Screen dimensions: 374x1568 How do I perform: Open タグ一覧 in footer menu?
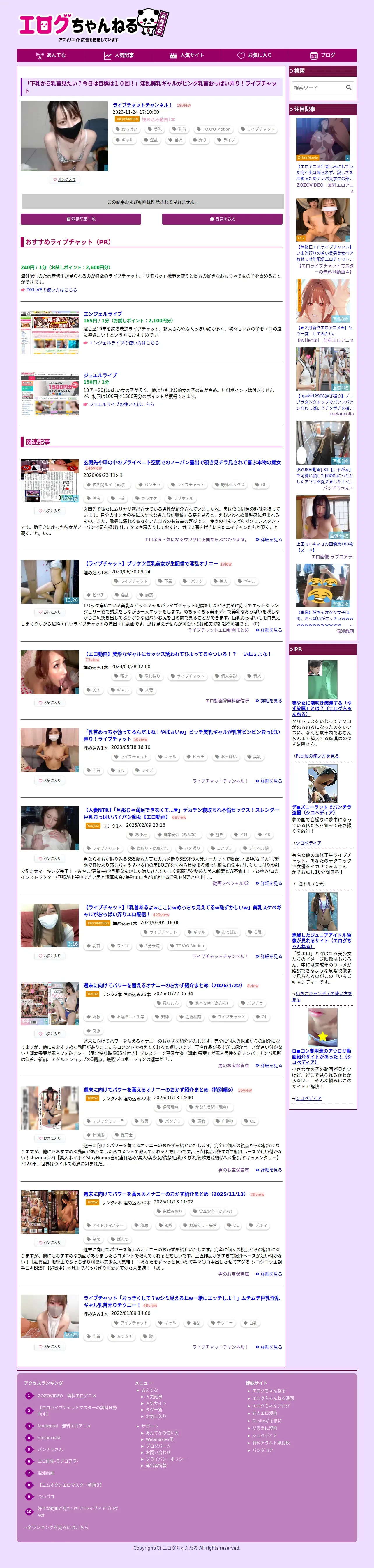point(154,1410)
